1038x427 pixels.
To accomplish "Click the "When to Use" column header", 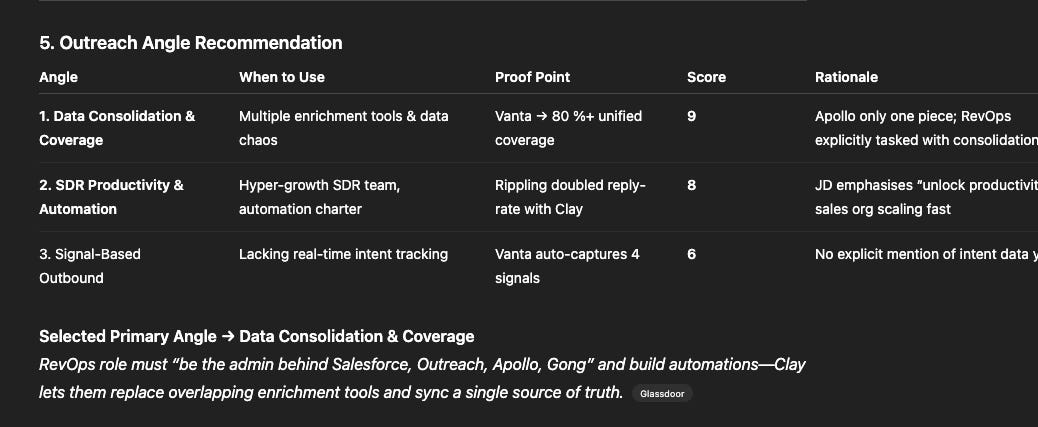I will (281, 77).
